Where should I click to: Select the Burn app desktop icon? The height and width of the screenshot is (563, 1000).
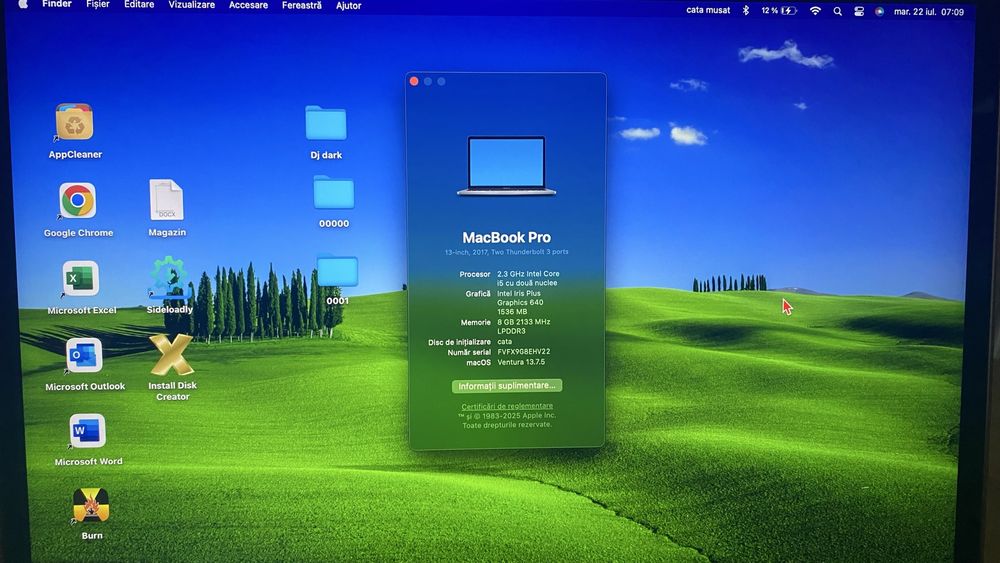pyautogui.click(x=91, y=506)
